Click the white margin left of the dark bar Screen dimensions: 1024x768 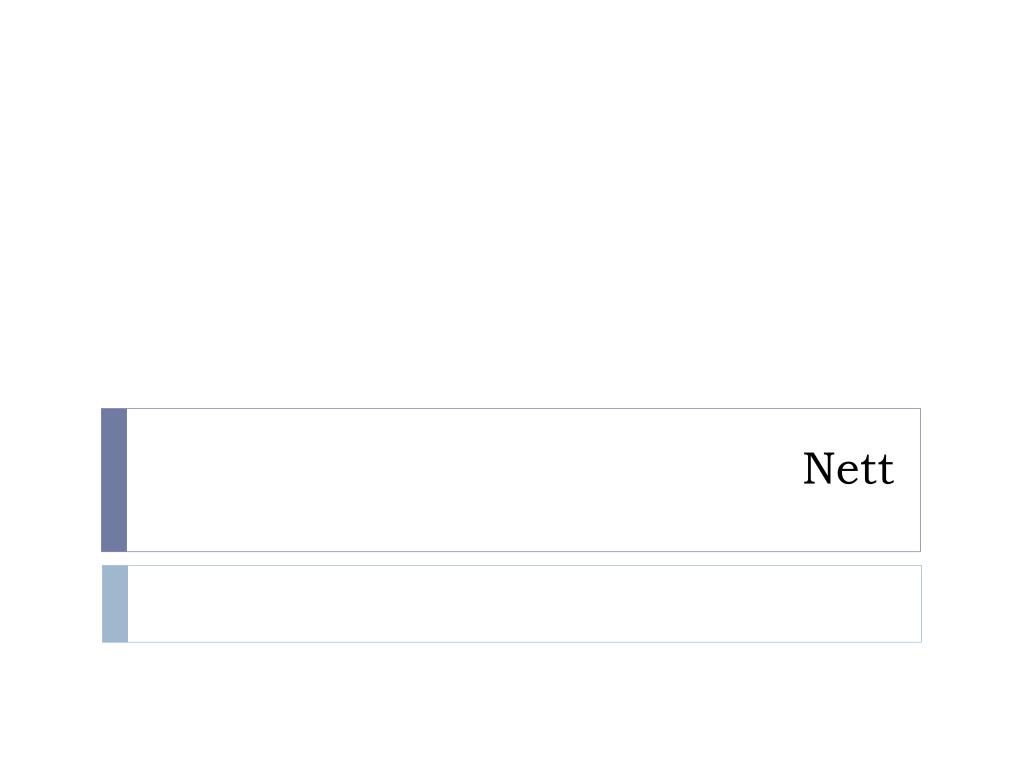click(x=50, y=480)
